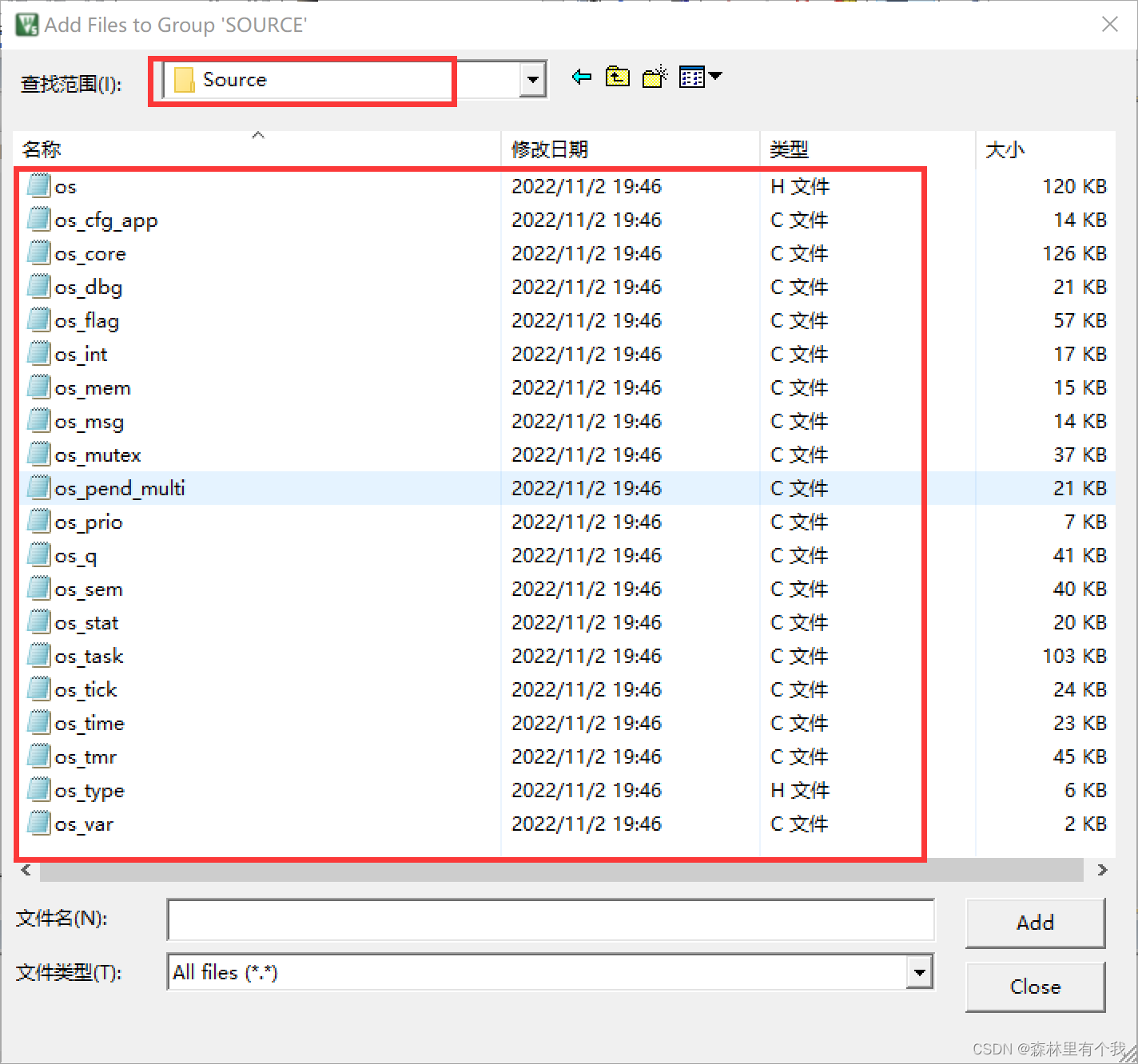Click the os_cfg_app file name
This screenshot has height=1064, width=1138.
click(106, 220)
